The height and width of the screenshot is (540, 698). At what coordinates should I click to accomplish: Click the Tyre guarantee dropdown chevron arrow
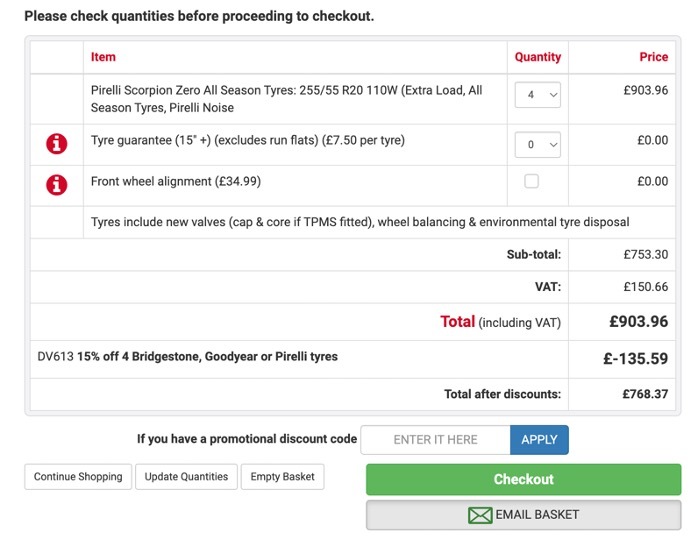553,145
